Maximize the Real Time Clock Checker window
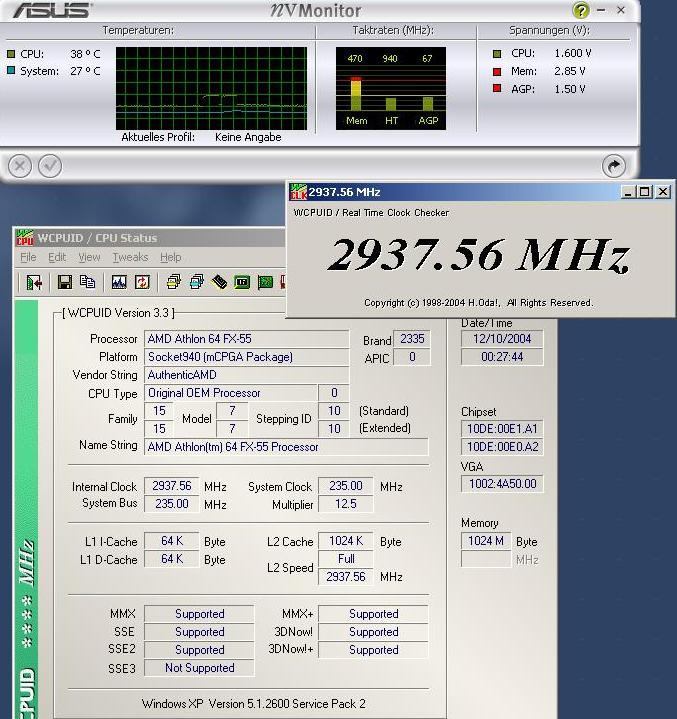Screen dimensions: 677x719 (644, 192)
